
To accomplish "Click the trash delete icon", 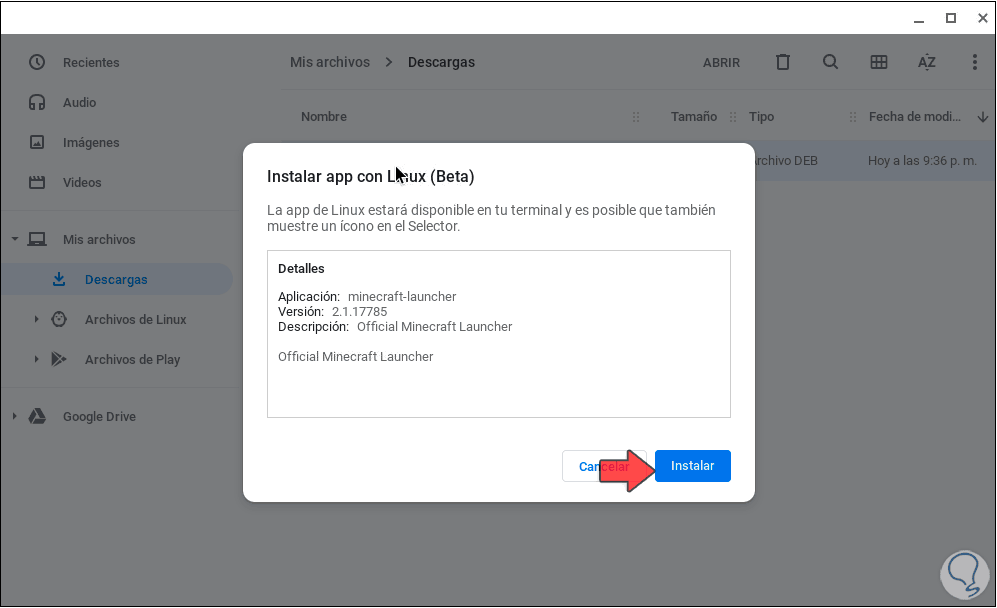I will (783, 62).
